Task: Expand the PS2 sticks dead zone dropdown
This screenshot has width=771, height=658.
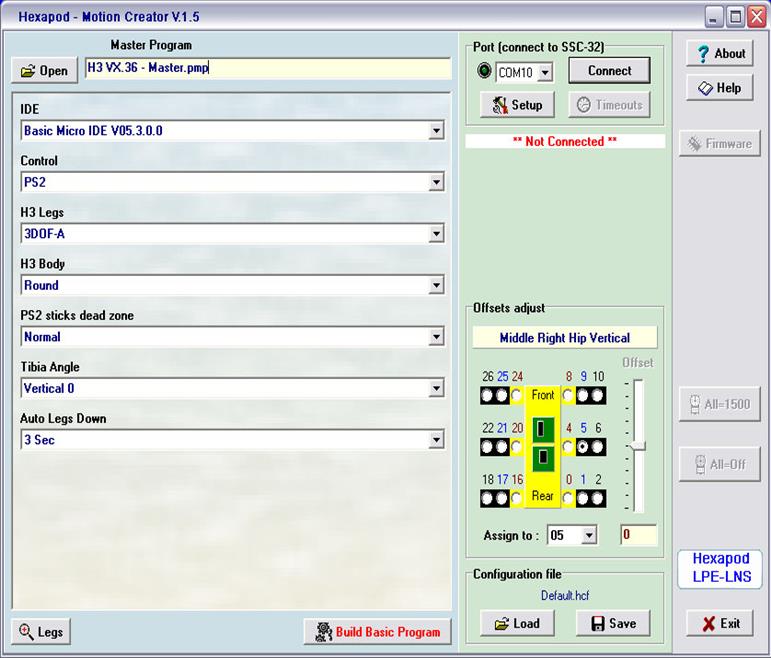Action: point(436,337)
